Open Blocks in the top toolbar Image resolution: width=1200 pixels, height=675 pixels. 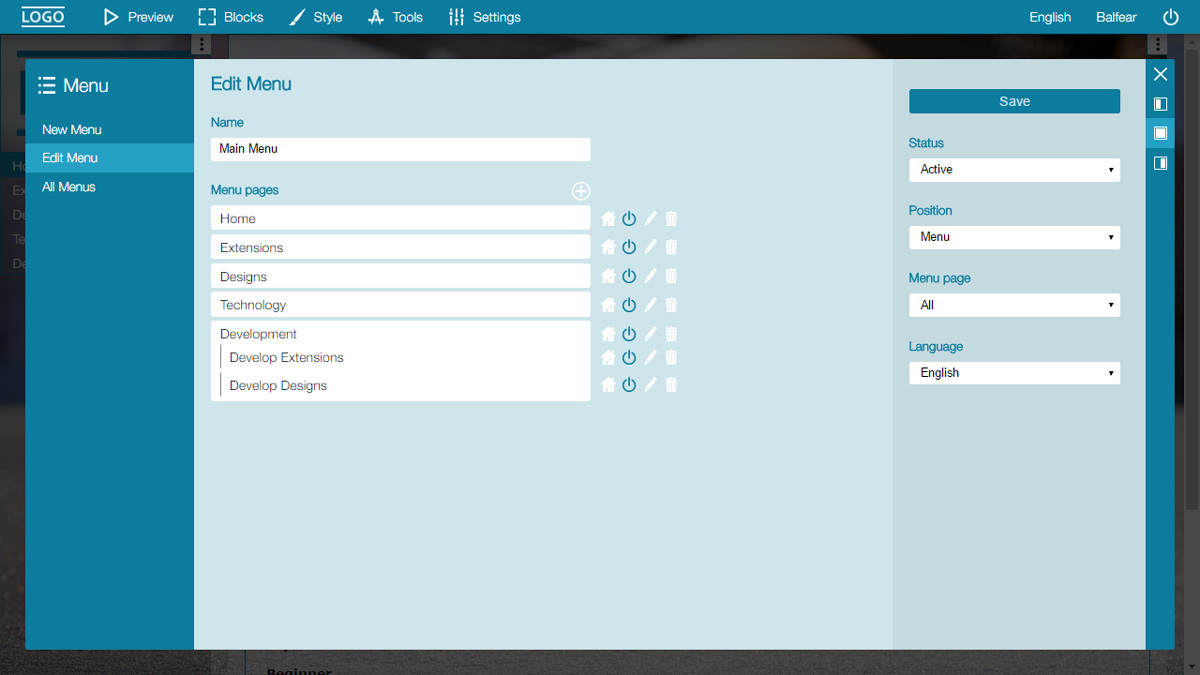coord(231,17)
